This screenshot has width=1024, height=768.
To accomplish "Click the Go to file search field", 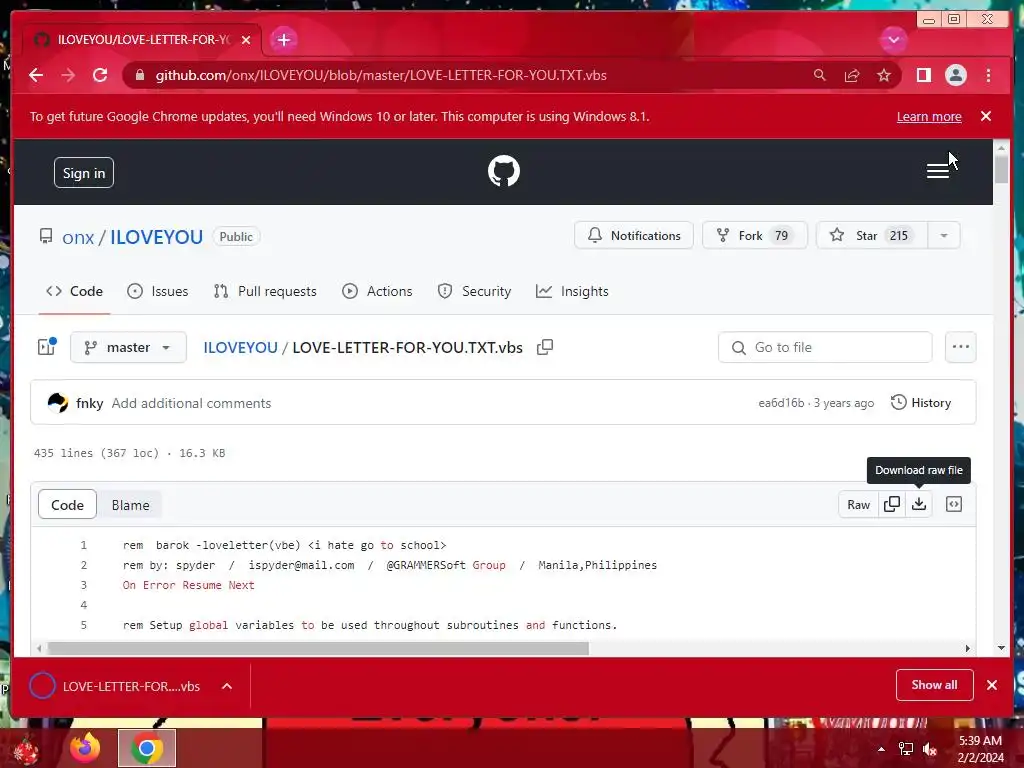I will pos(825,347).
